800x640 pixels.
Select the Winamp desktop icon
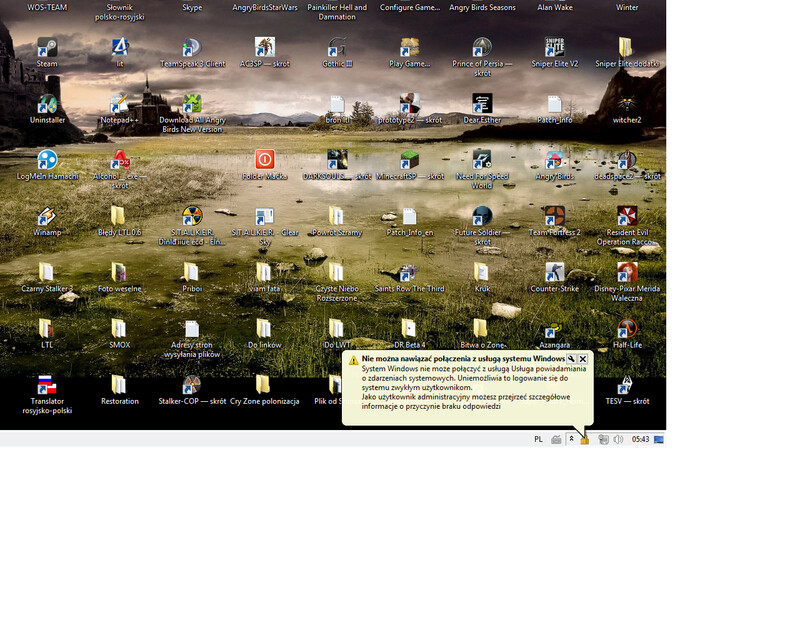[x=47, y=216]
